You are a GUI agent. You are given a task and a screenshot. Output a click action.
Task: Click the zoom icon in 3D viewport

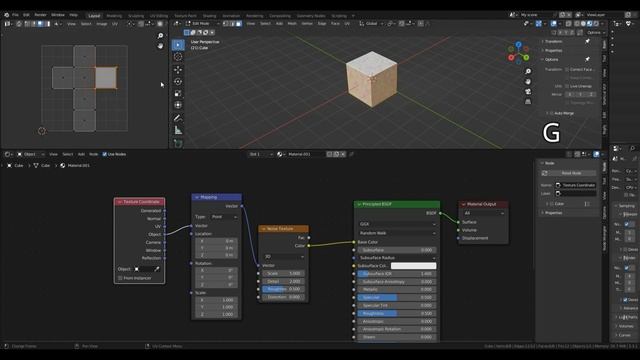tap(528, 71)
